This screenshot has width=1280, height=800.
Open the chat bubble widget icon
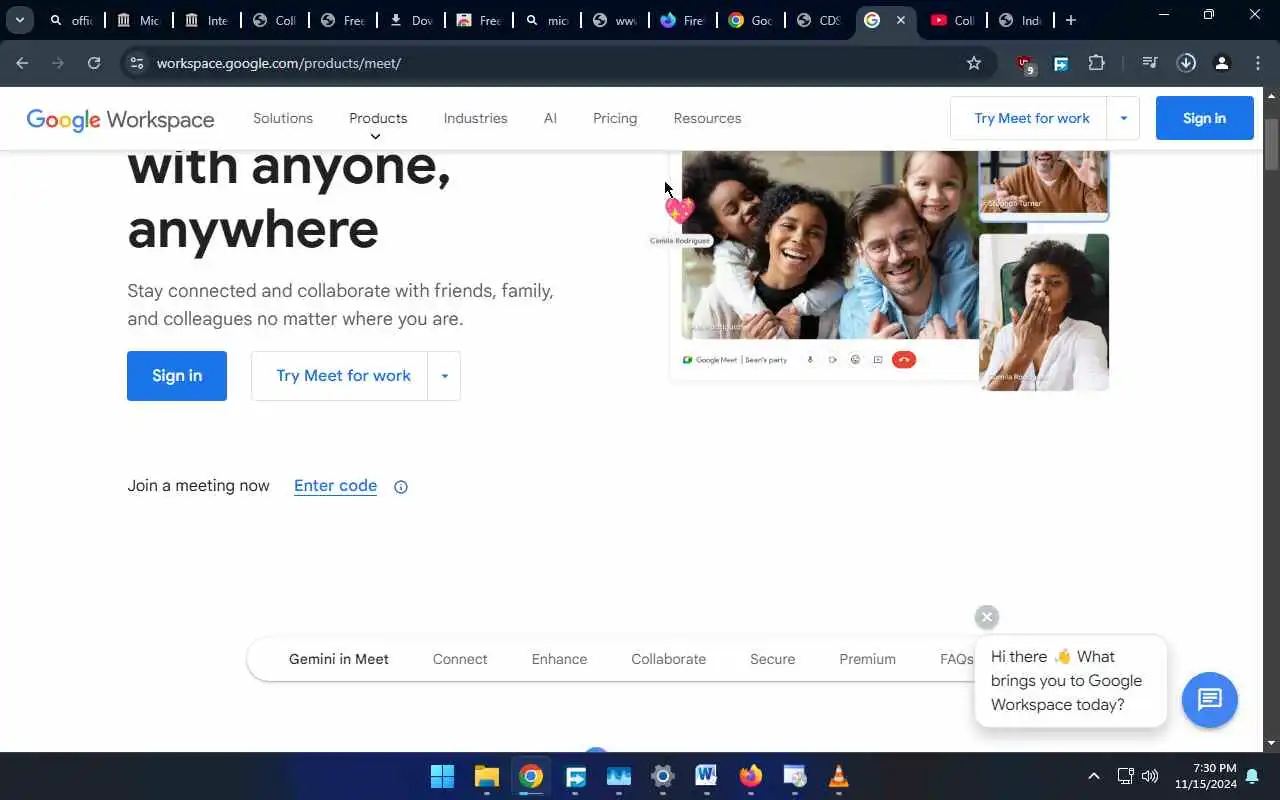point(1209,699)
